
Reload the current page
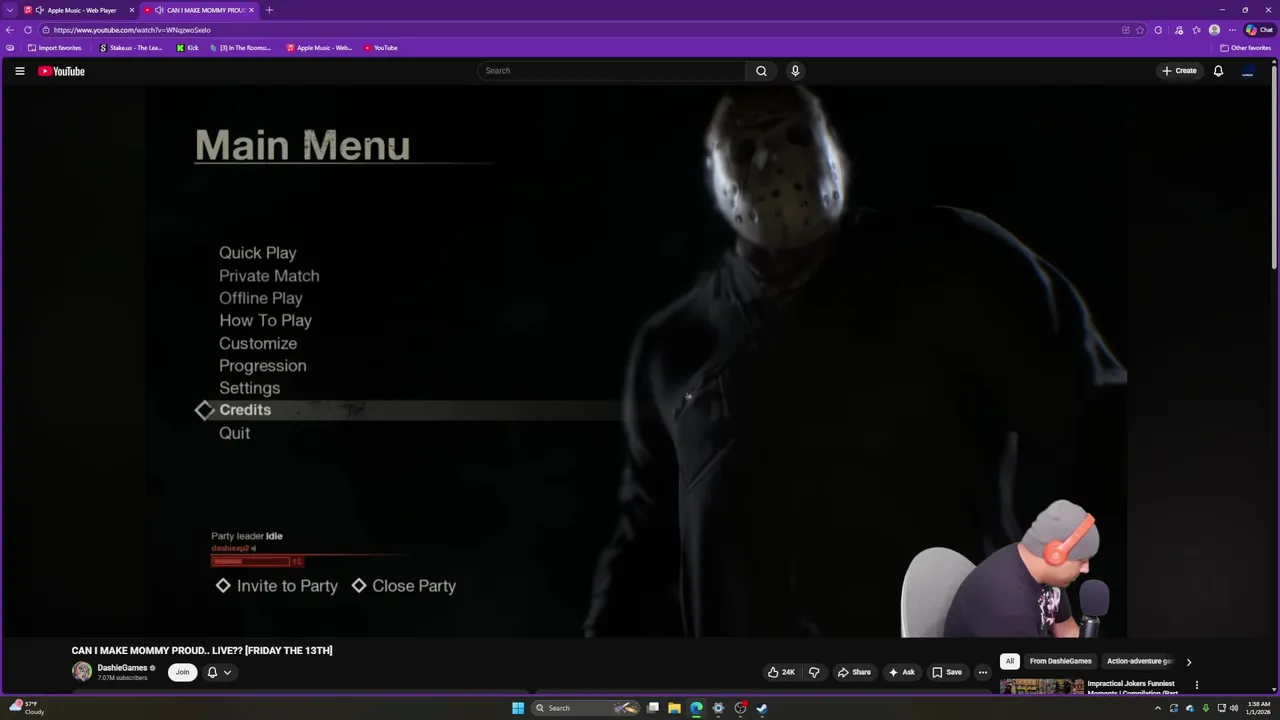(28, 30)
